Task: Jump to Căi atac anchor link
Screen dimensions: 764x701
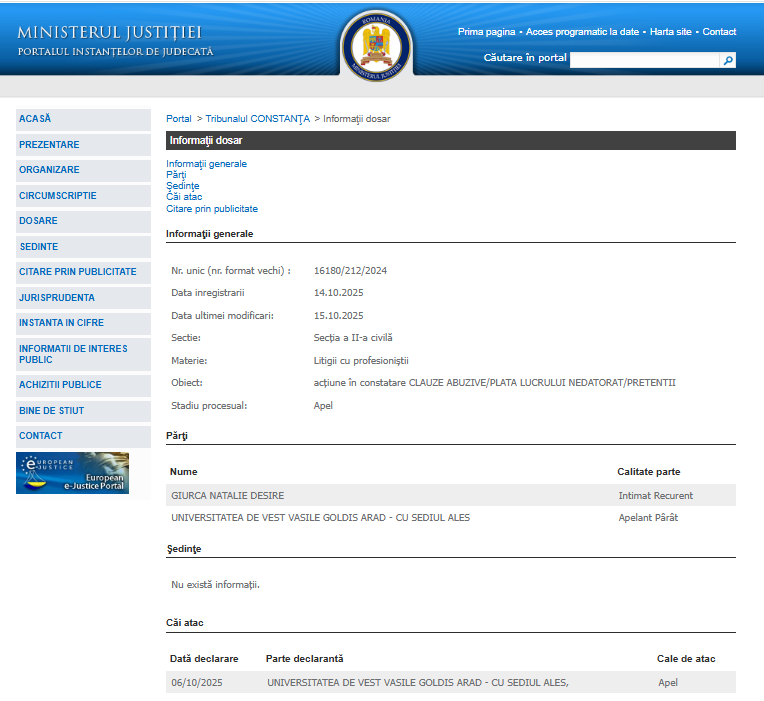Action: coord(184,197)
